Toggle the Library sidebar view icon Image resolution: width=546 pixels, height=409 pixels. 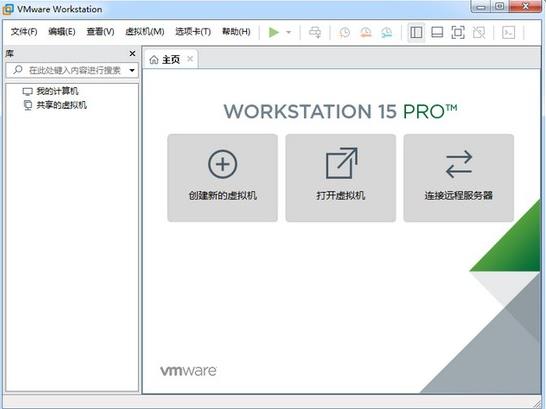point(416,32)
